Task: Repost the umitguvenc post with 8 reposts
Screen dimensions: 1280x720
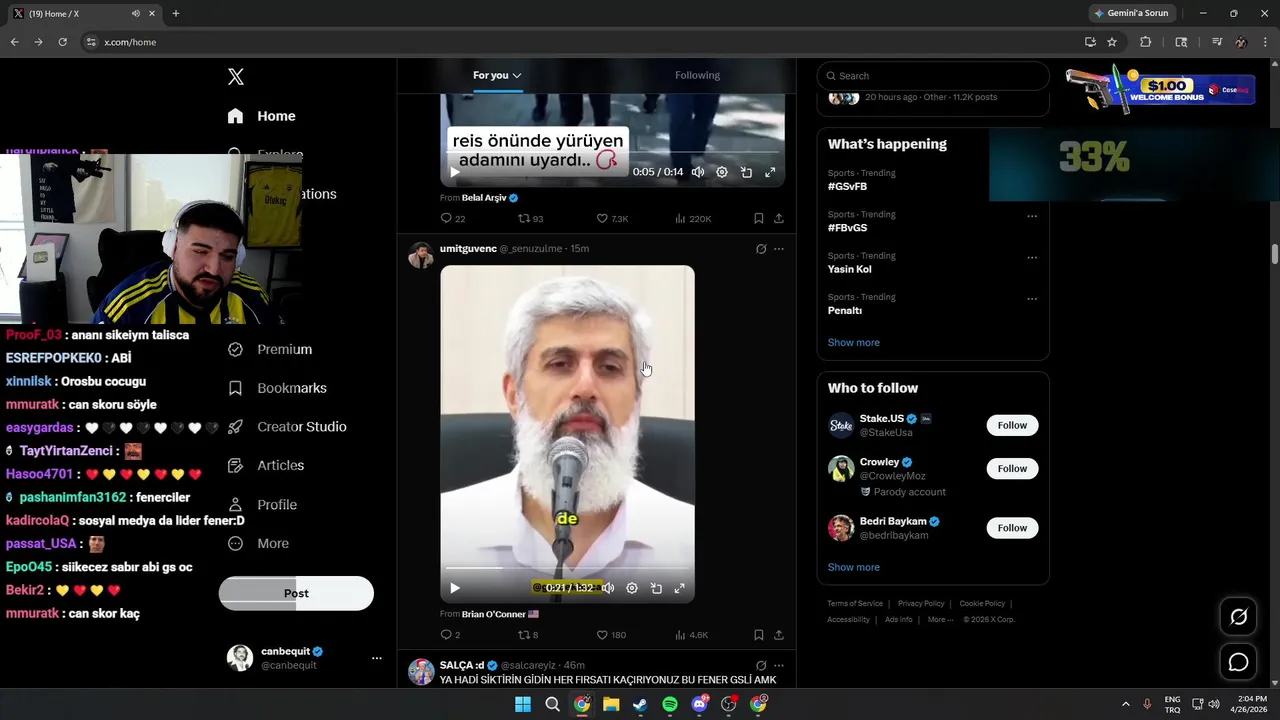Action: 527,635
